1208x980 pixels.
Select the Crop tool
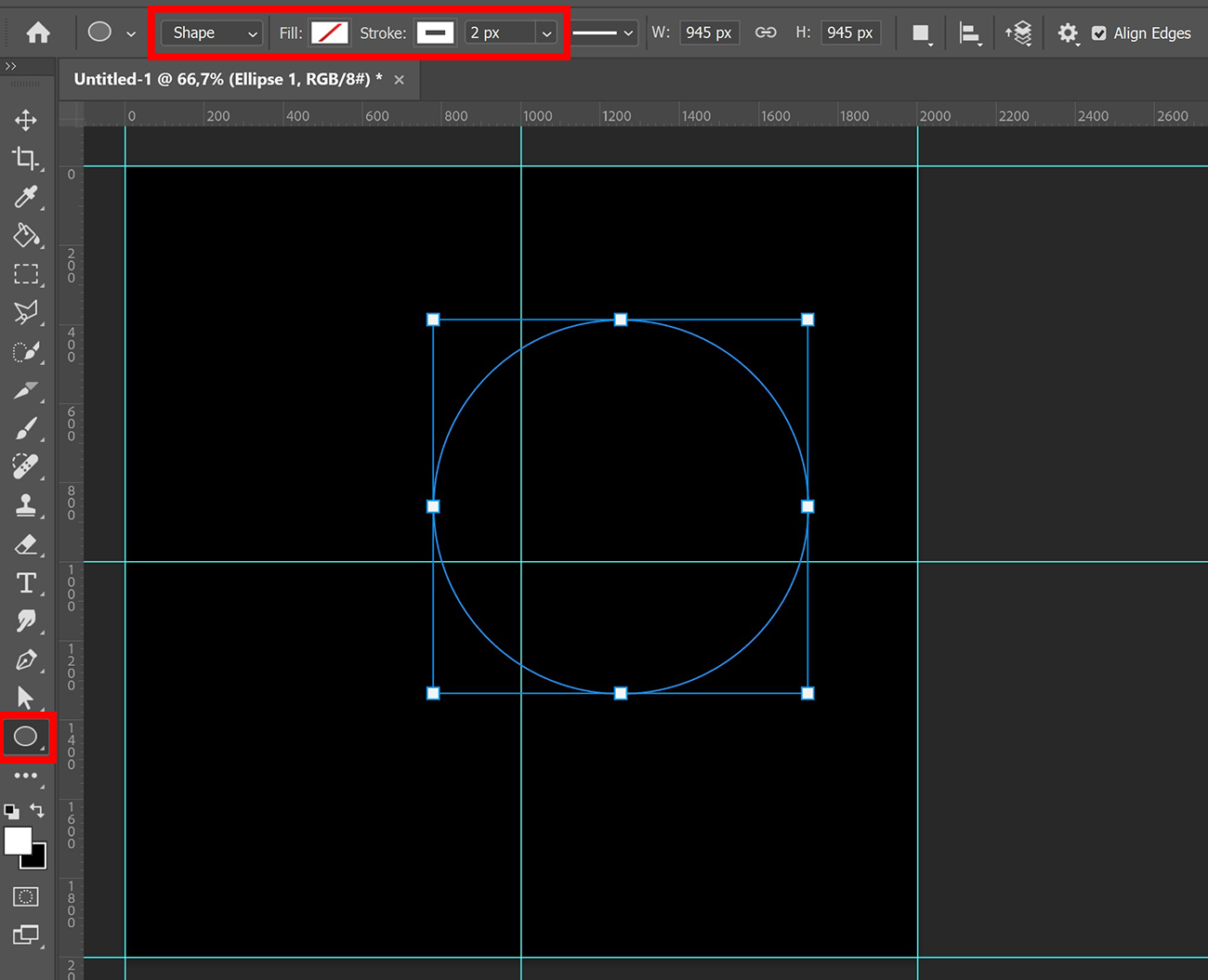(x=27, y=158)
